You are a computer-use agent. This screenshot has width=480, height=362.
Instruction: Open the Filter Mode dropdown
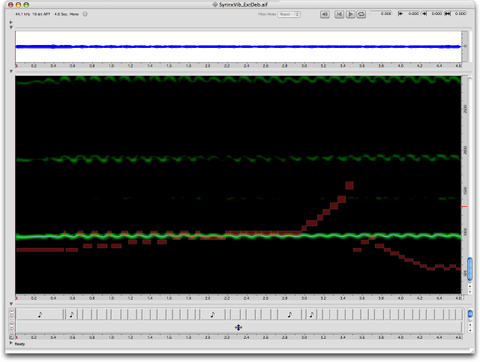[289, 14]
